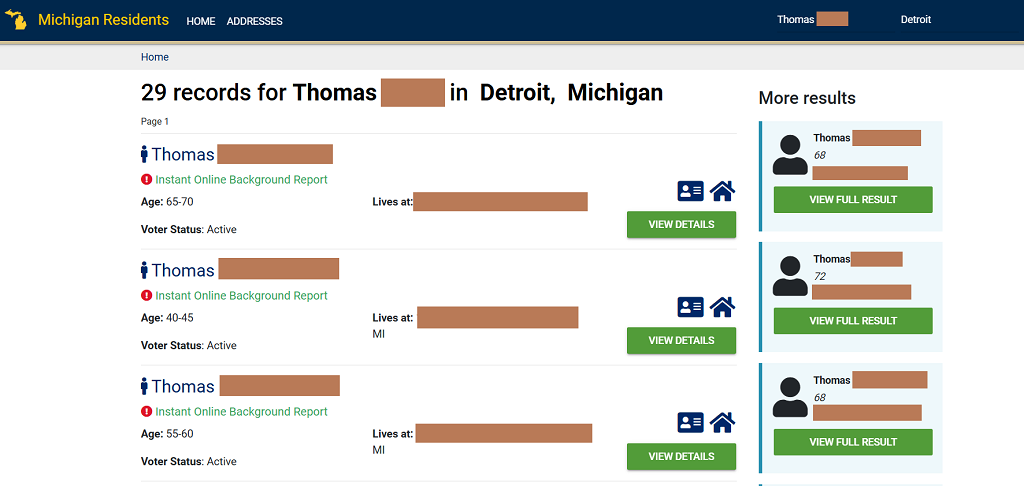The image size is (1024, 486).
Task: Open the Michigan Residents site title
Action: [103, 20]
